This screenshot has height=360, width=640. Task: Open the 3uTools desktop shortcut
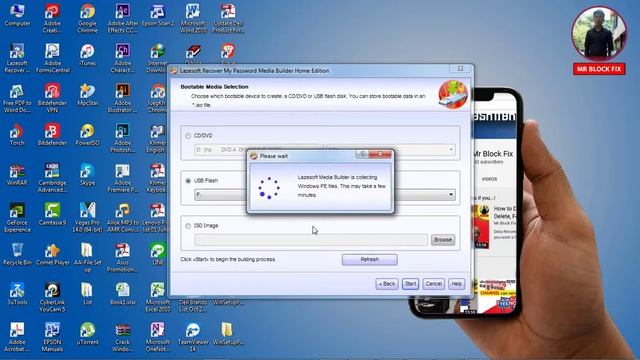click(x=17, y=294)
